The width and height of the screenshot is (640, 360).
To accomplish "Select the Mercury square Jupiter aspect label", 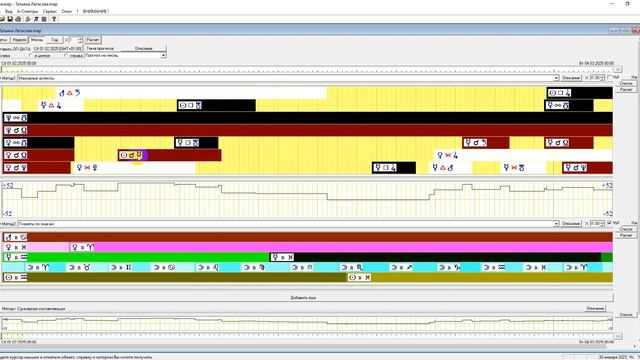I will (x=385, y=167).
